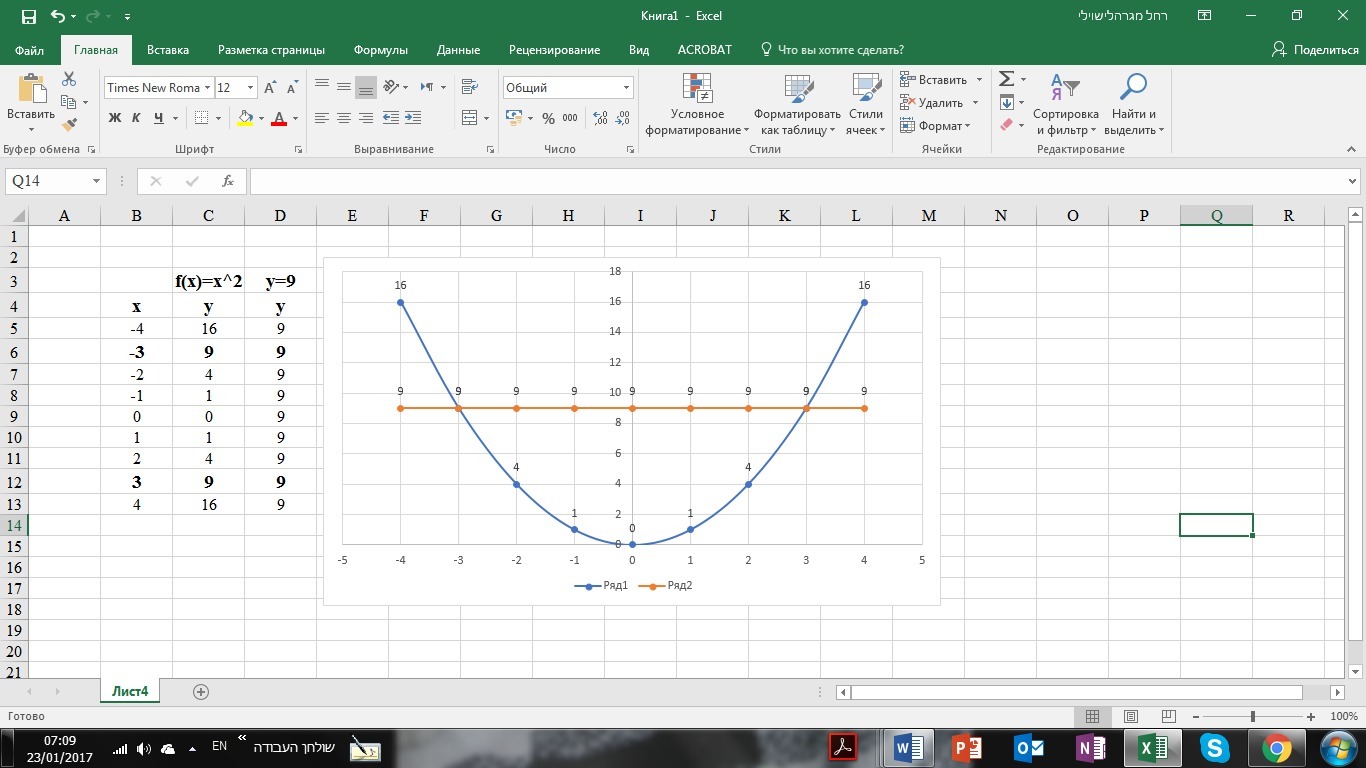
Task: Open the number format Общий dropdown
Action: click(627, 88)
